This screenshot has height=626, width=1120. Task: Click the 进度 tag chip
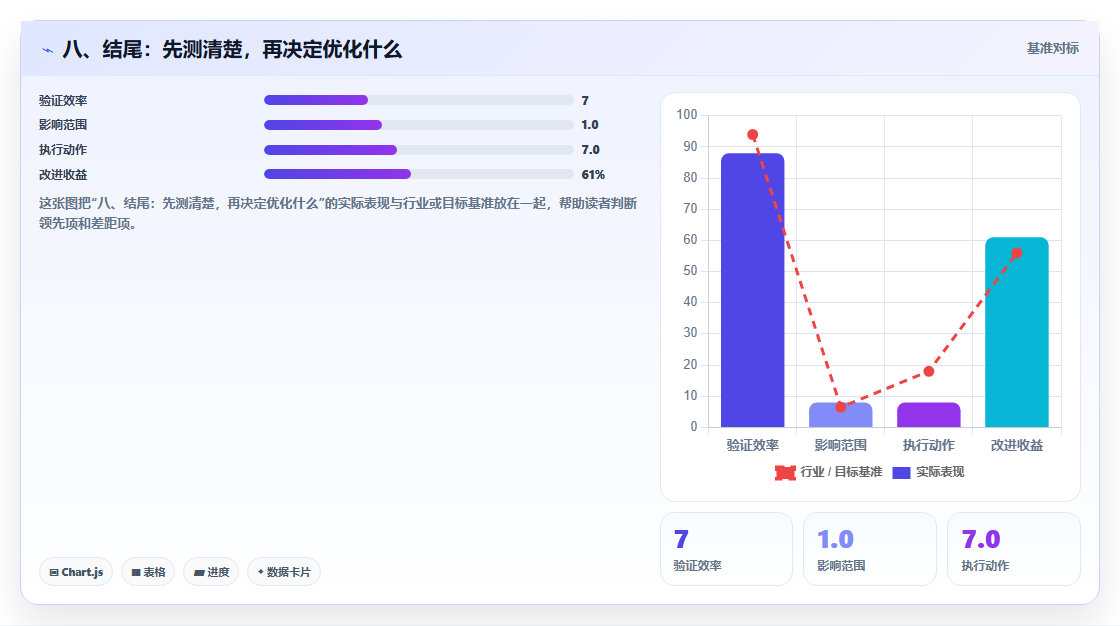click(x=211, y=572)
